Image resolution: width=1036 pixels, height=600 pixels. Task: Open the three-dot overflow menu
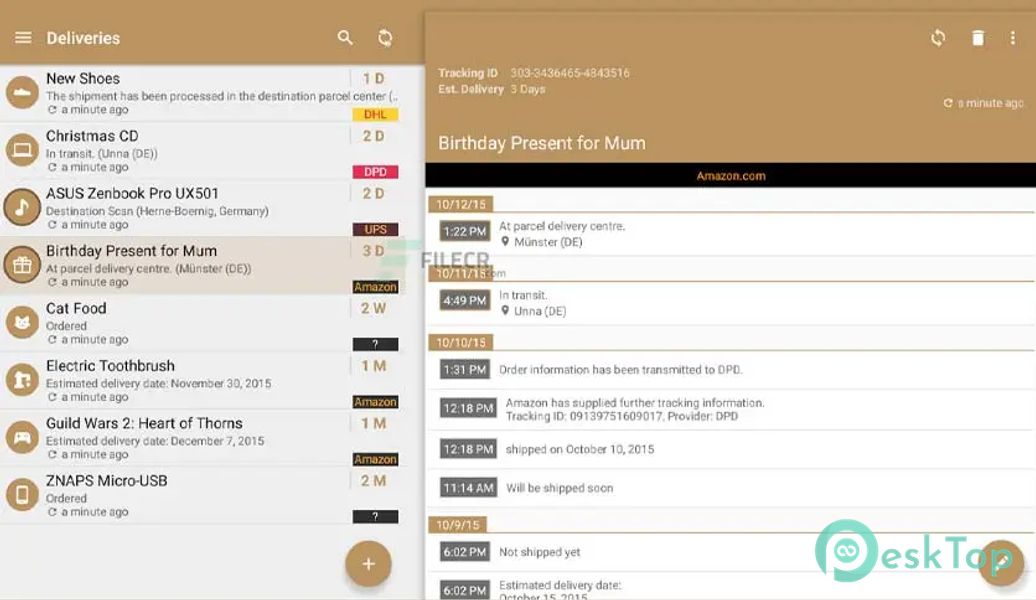tap(1014, 38)
